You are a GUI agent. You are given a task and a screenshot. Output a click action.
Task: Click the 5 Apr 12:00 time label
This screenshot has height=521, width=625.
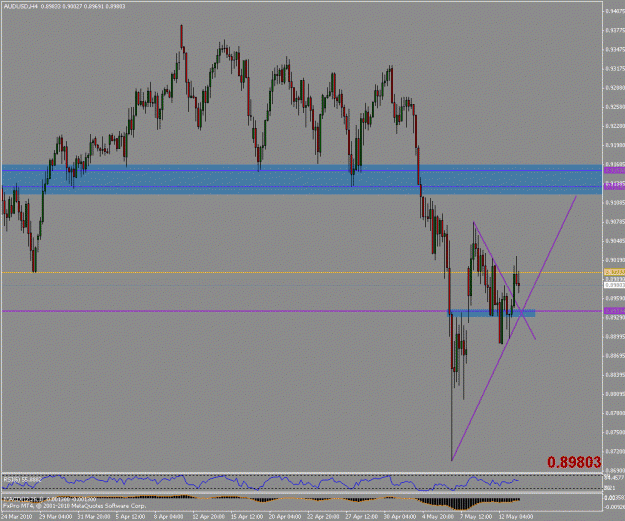(131, 517)
